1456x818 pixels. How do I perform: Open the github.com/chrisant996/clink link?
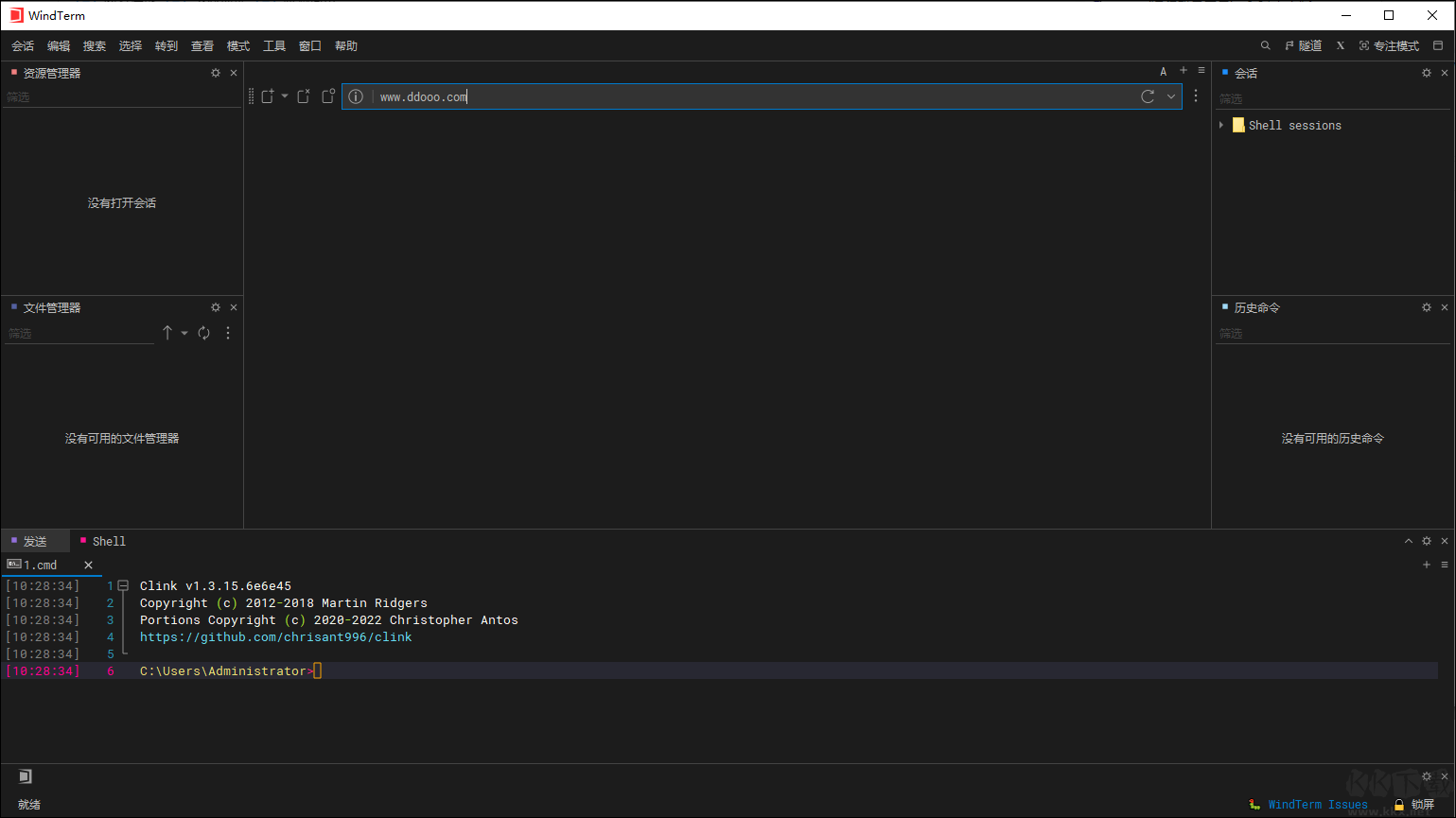[275, 637]
